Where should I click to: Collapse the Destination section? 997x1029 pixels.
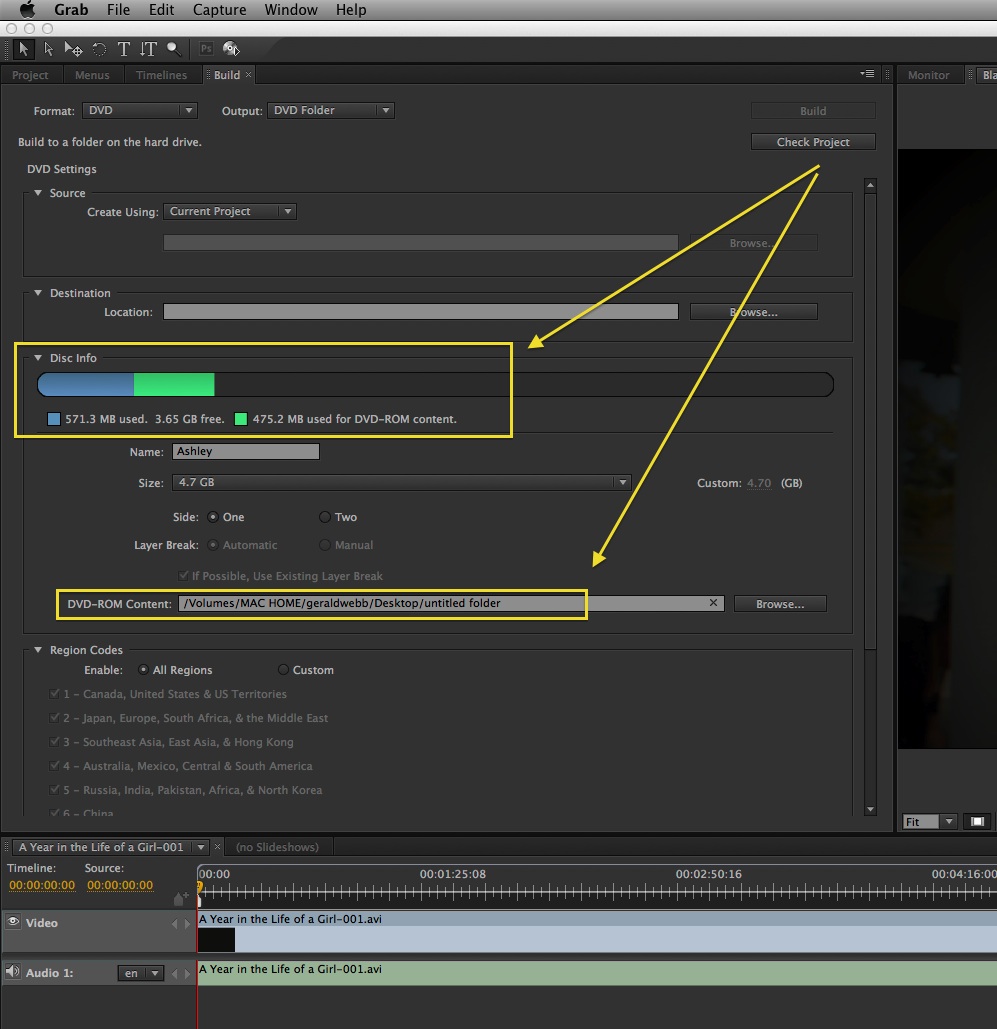pyautogui.click(x=38, y=293)
